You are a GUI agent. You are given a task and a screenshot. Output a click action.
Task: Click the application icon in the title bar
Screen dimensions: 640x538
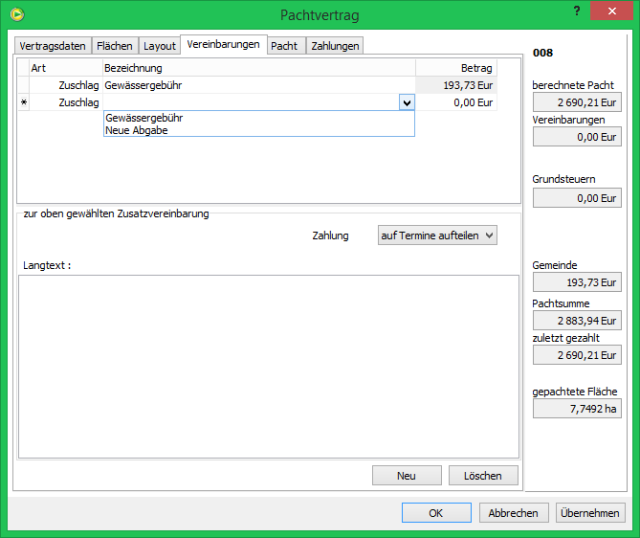click(17, 15)
